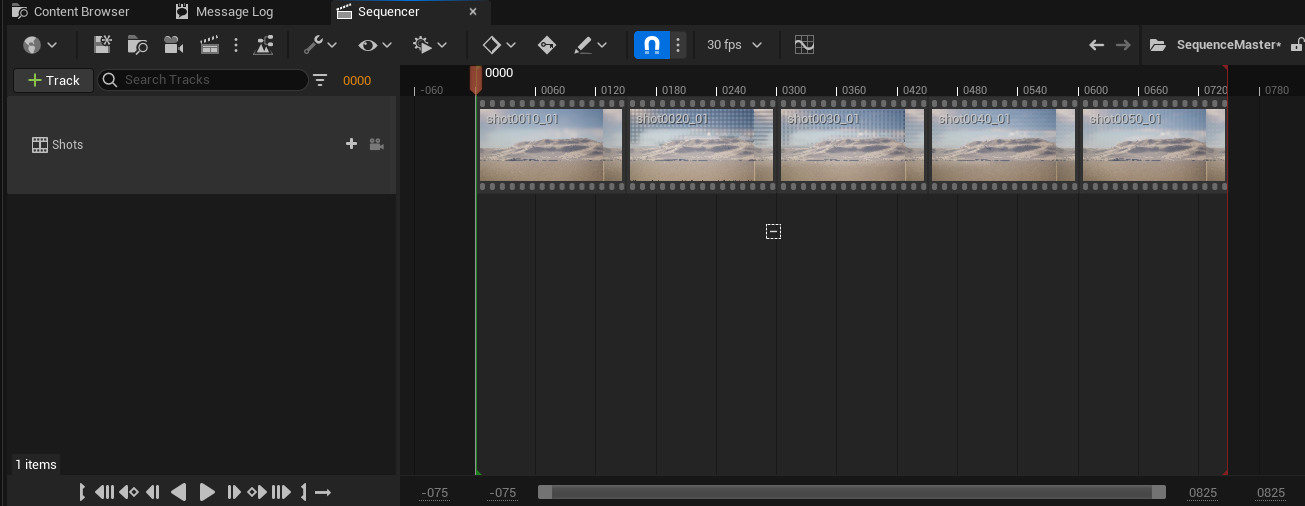Select the shot0050_01 clip thumbnail
Viewport: 1305px width, 506px height.
tap(1154, 145)
